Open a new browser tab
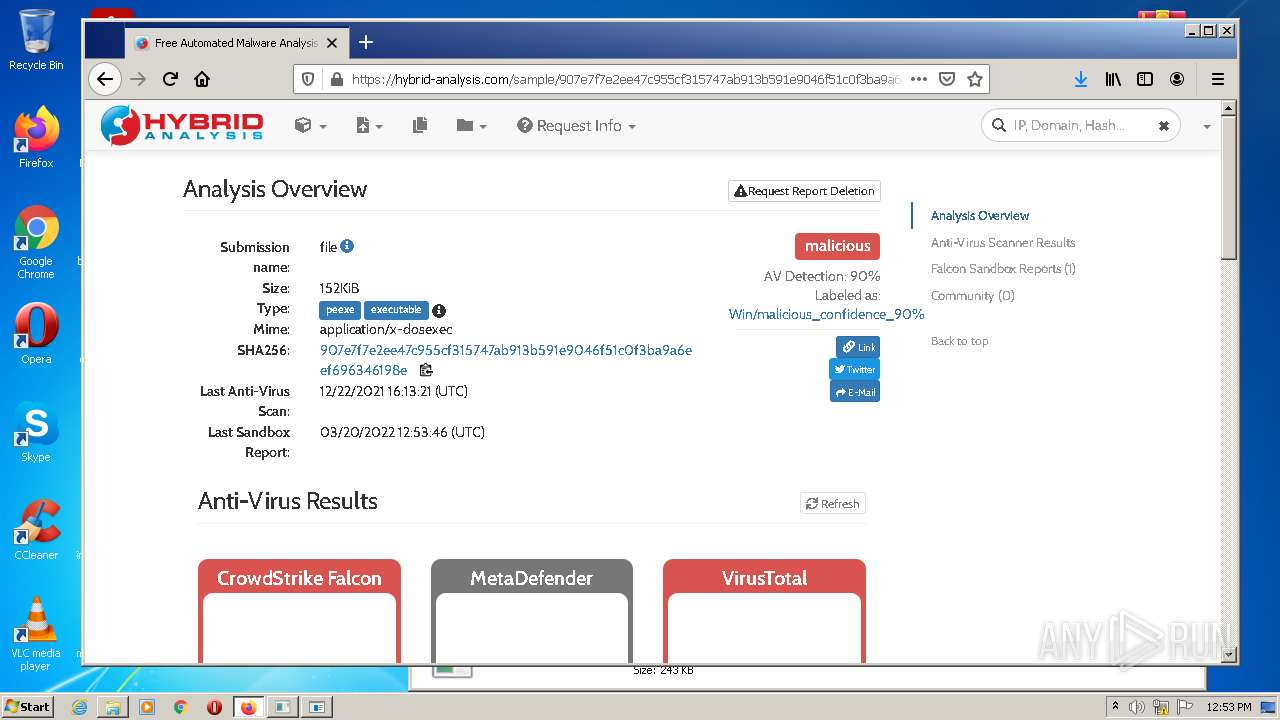The height and width of the screenshot is (720, 1280). [x=366, y=42]
